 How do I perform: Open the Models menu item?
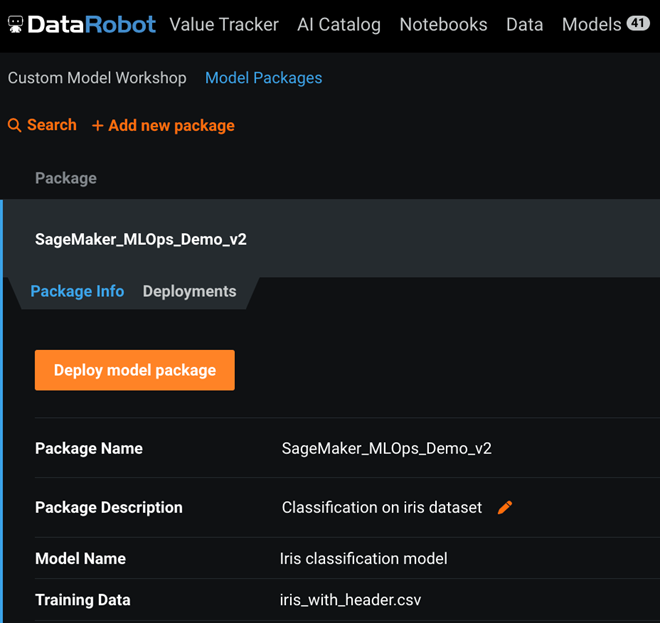[x=591, y=24]
